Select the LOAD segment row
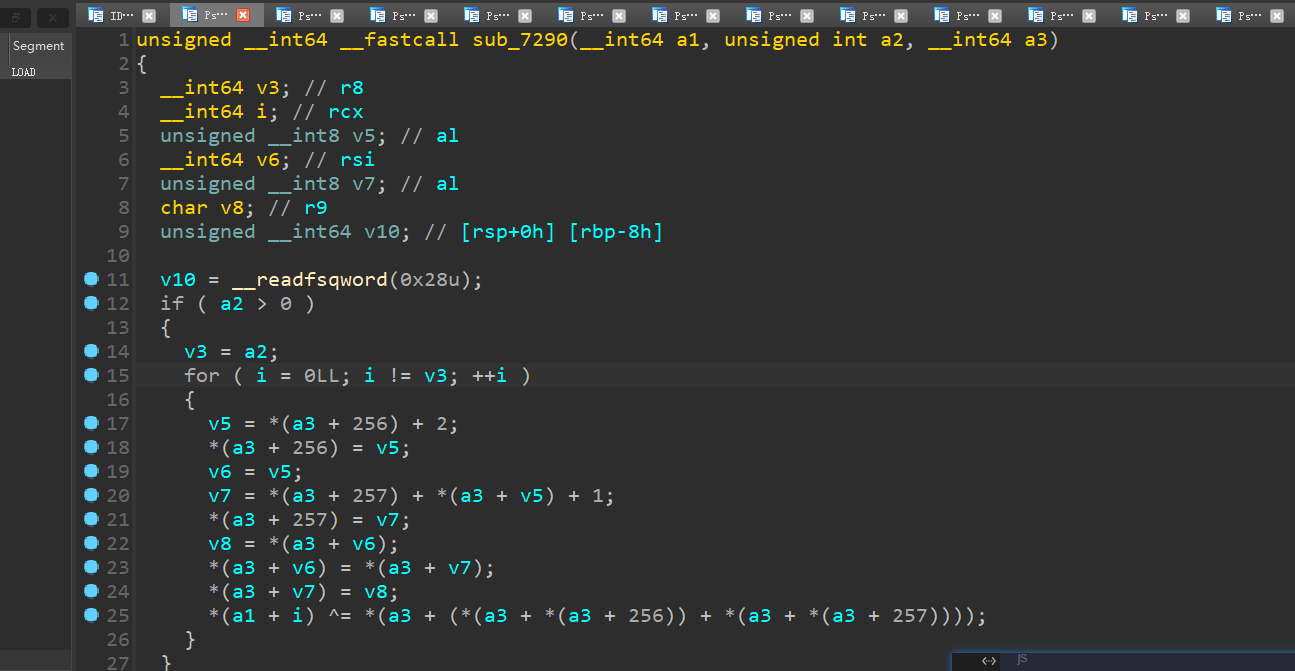The width and height of the screenshot is (1295, 671). coord(36,72)
